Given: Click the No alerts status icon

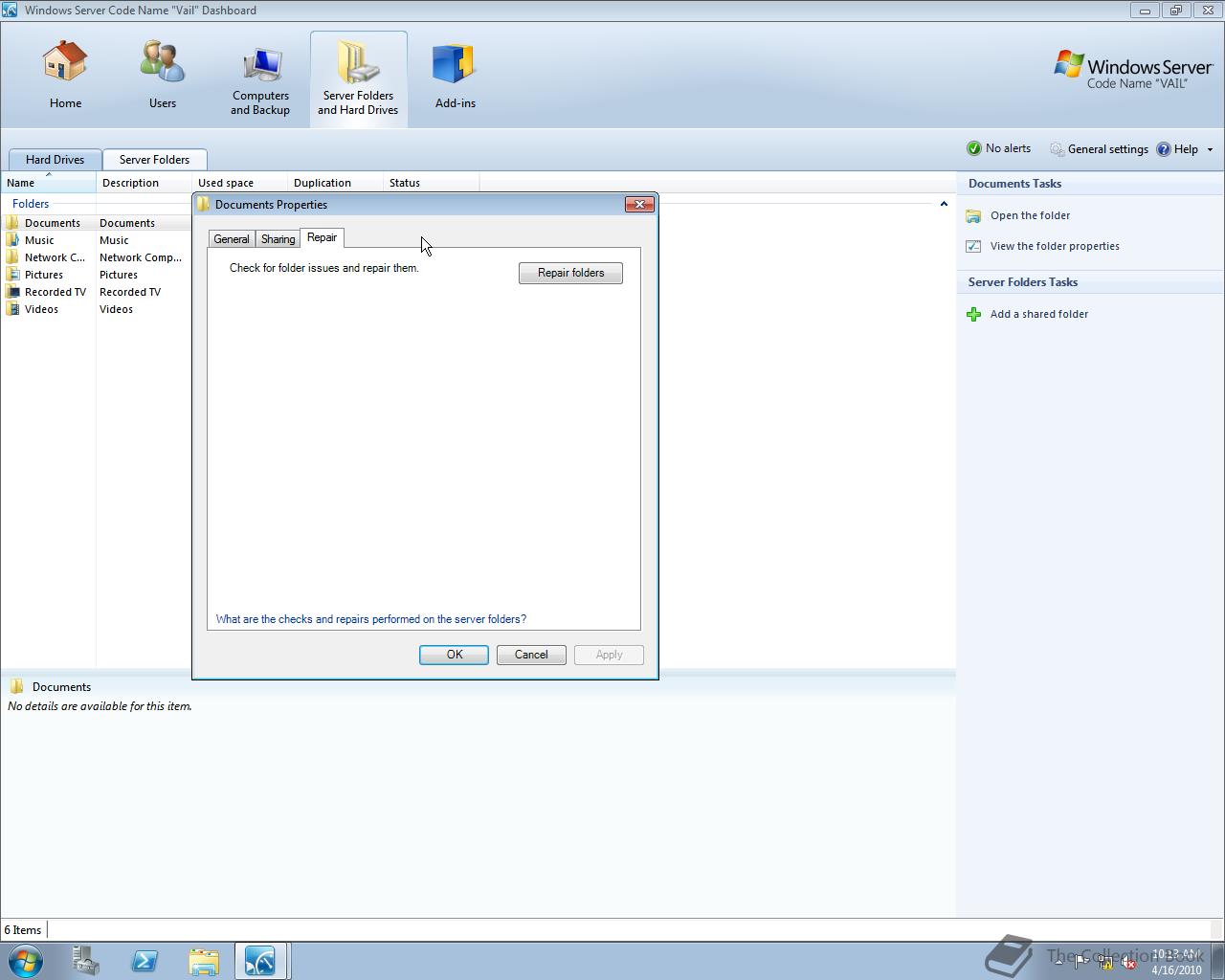Looking at the screenshot, I should point(974,148).
